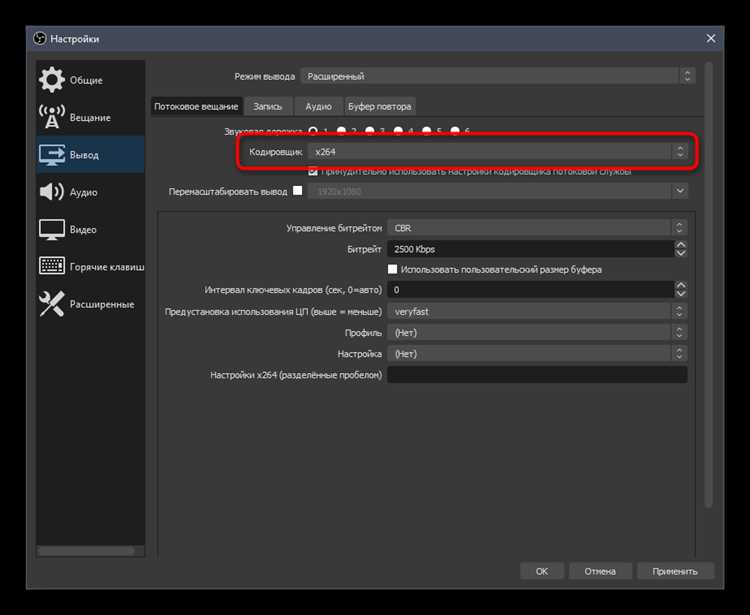Switch to the Запись tab
The height and width of the screenshot is (615, 750).
[267, 106]
